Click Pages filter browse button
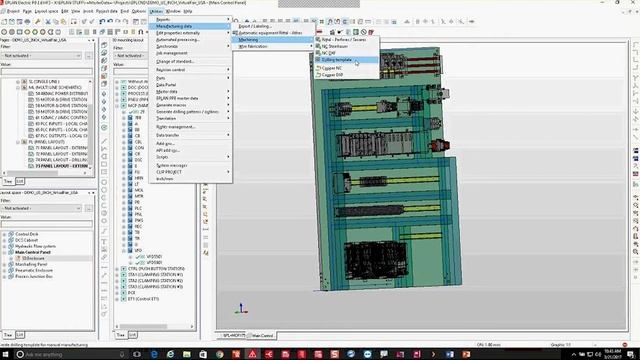The height and width of the screenshot is (360, 640). tap(89, 56)
